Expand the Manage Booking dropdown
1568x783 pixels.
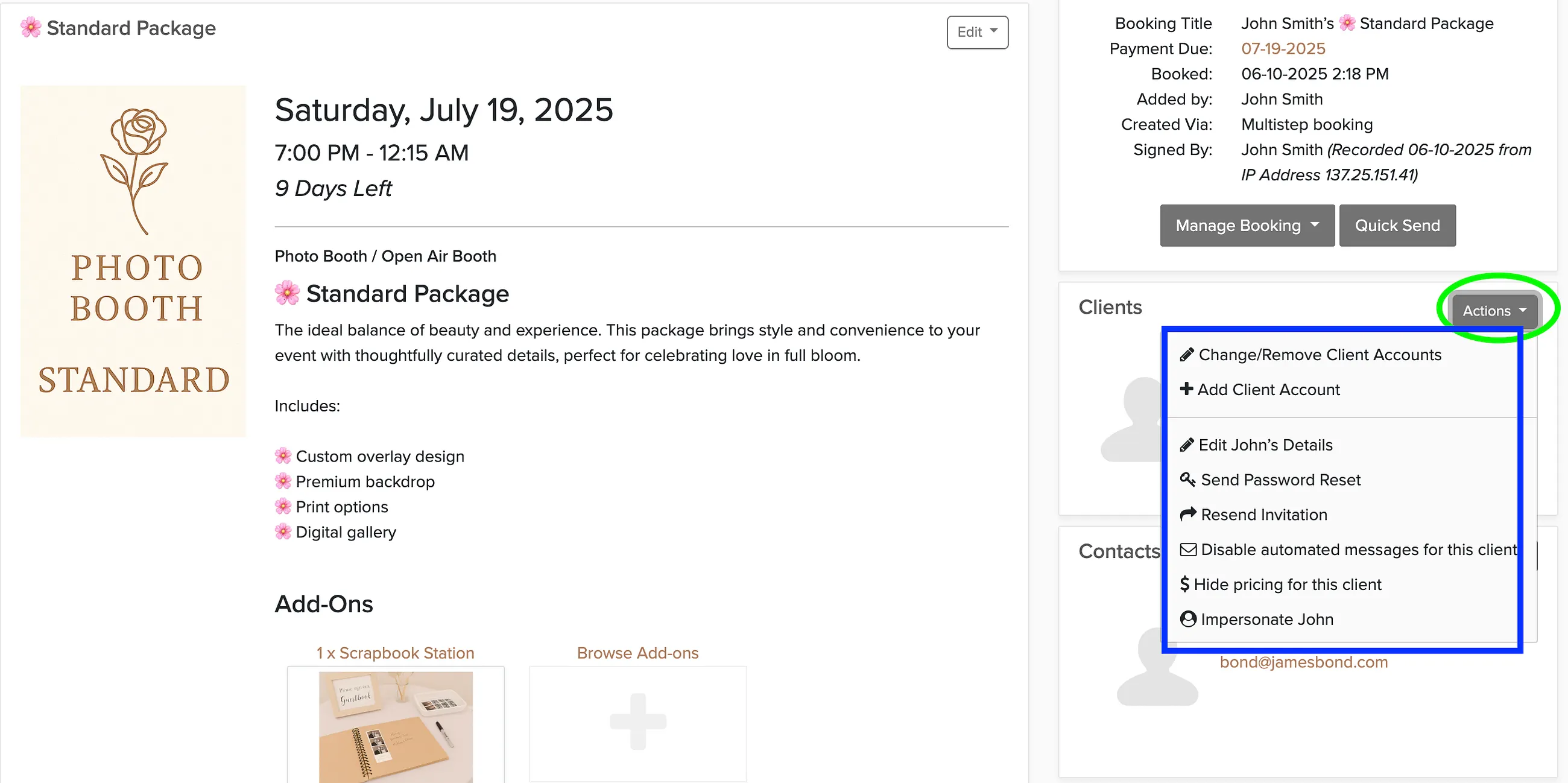[x=1247, y=225]
